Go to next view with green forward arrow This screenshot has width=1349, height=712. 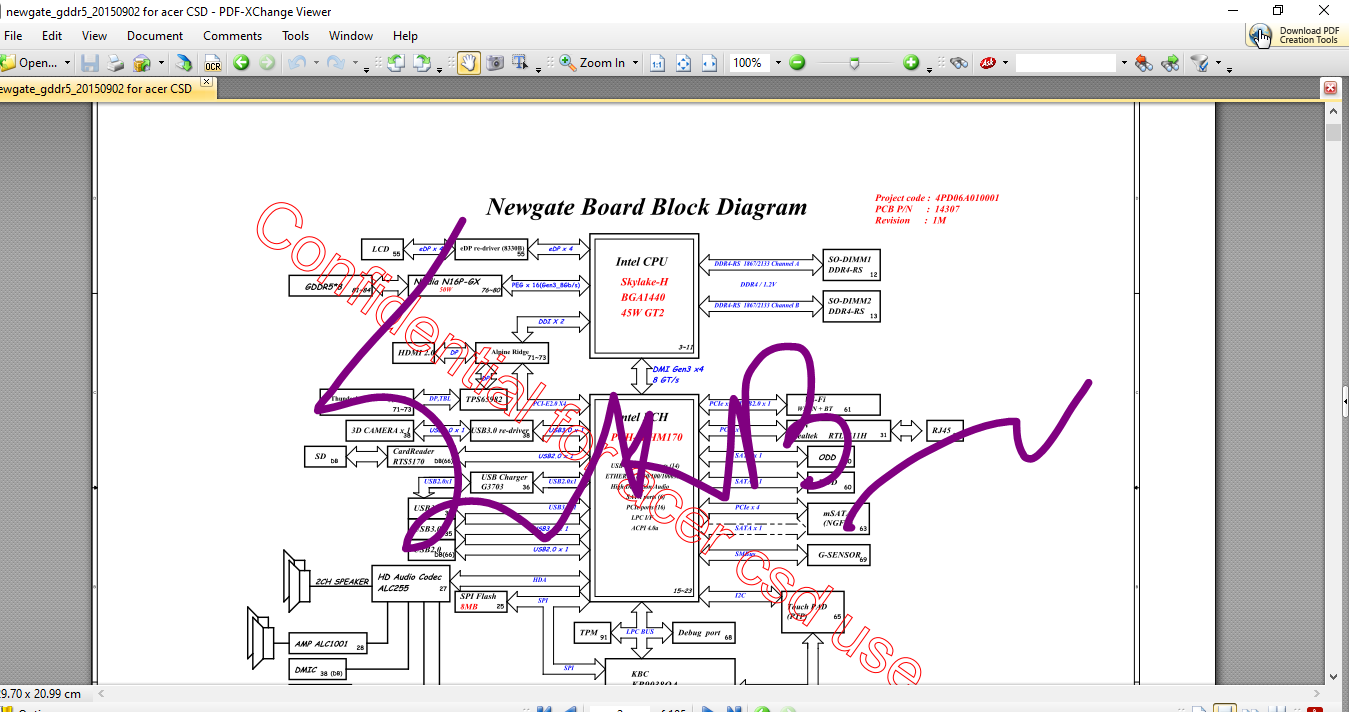click(x=267, y=63)
